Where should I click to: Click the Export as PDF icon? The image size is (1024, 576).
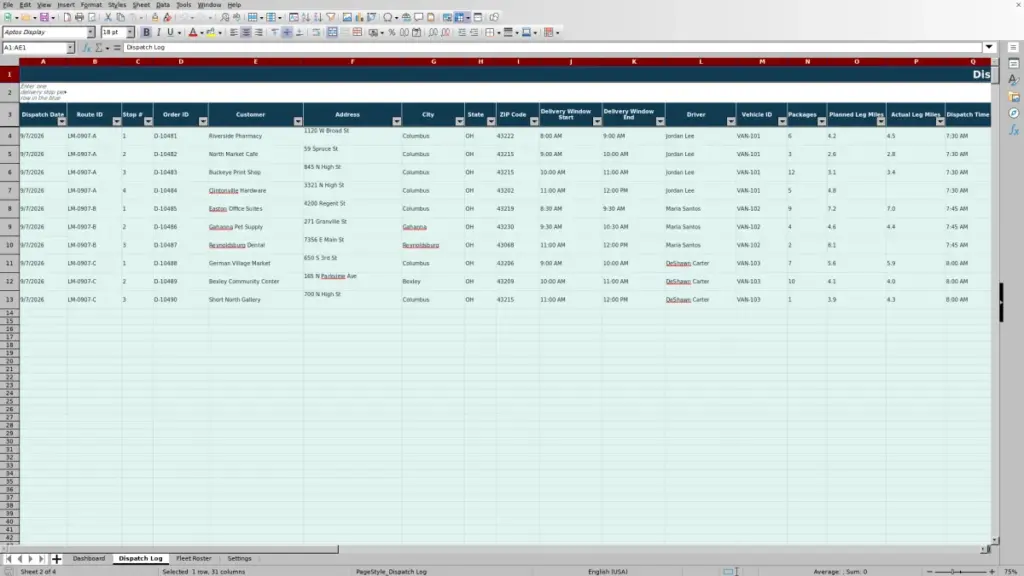pyautogui.click(x=67, y=17)
